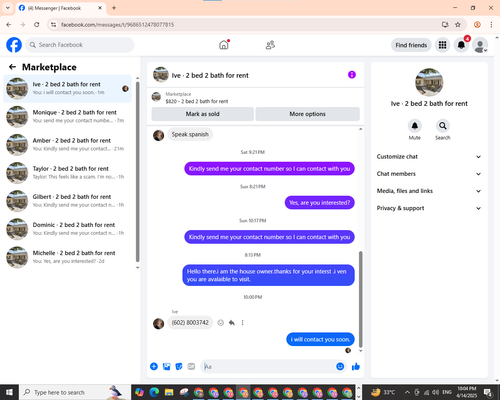
Task: Open more actions plus icon in composer
Action: click(x=154, y=367)
